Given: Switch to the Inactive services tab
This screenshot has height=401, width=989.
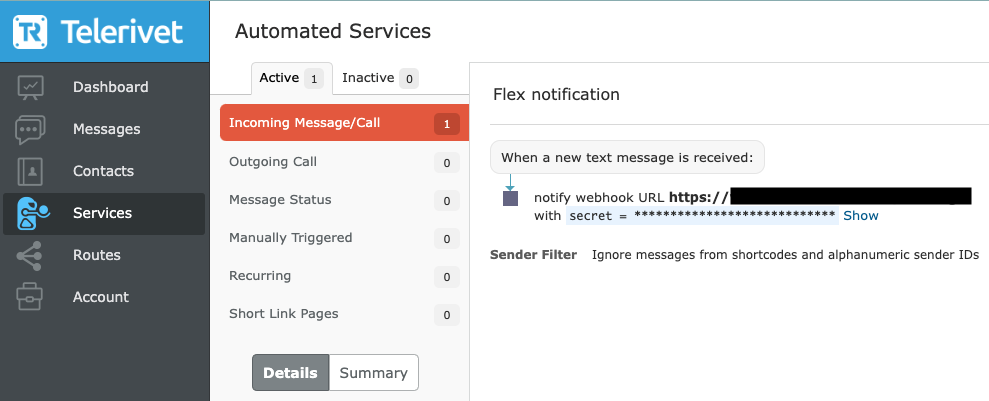Looking at the screenshot, I should [380, 78].
